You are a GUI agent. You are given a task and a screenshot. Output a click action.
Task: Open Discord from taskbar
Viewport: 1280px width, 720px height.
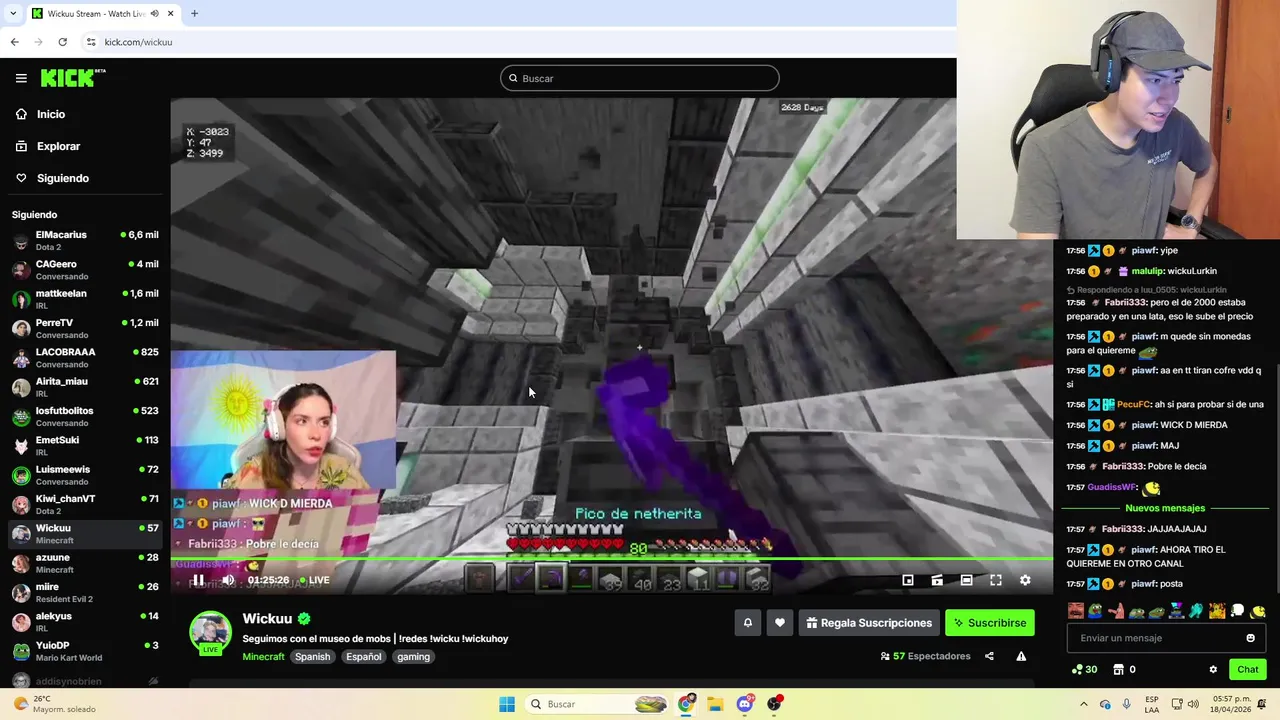[x=745, y=704]
